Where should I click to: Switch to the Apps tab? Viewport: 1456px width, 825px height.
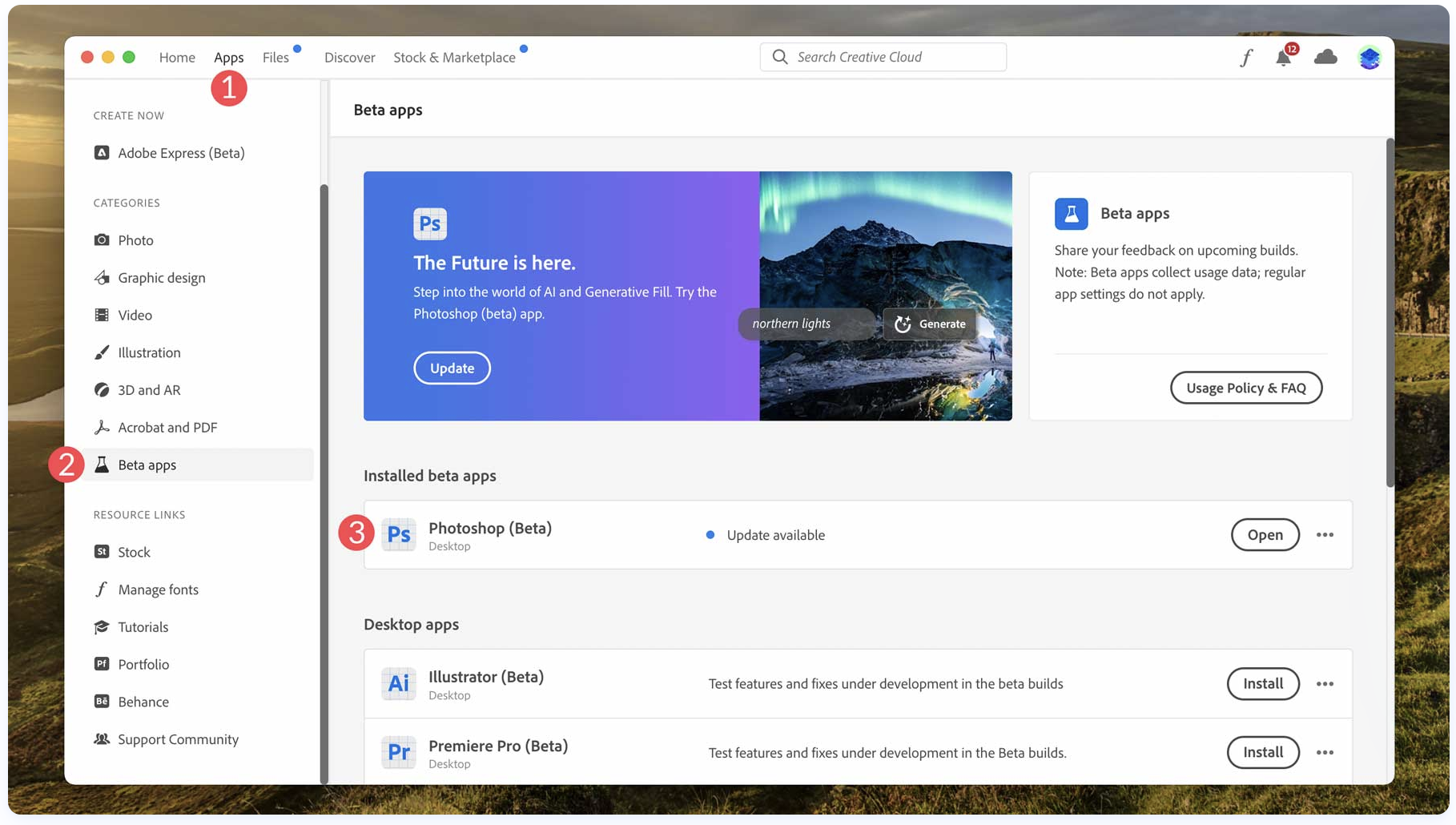click(x=228, y=57)
